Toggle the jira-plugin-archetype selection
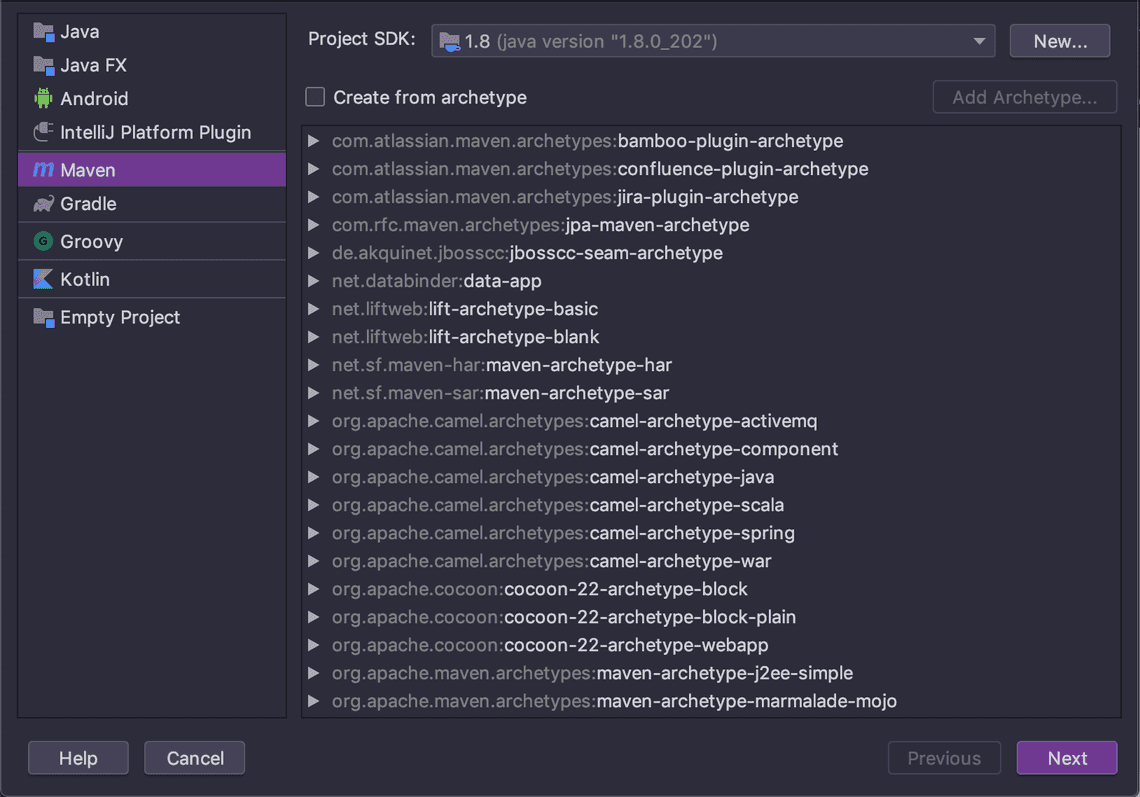 click(565, 197)
